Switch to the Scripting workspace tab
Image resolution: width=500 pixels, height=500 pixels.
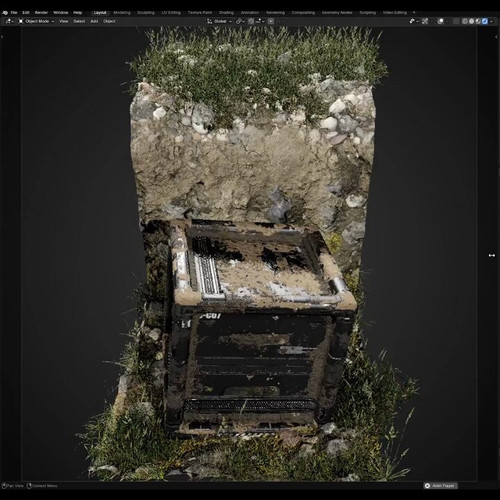pyautogui.click(x=368, y=13)
